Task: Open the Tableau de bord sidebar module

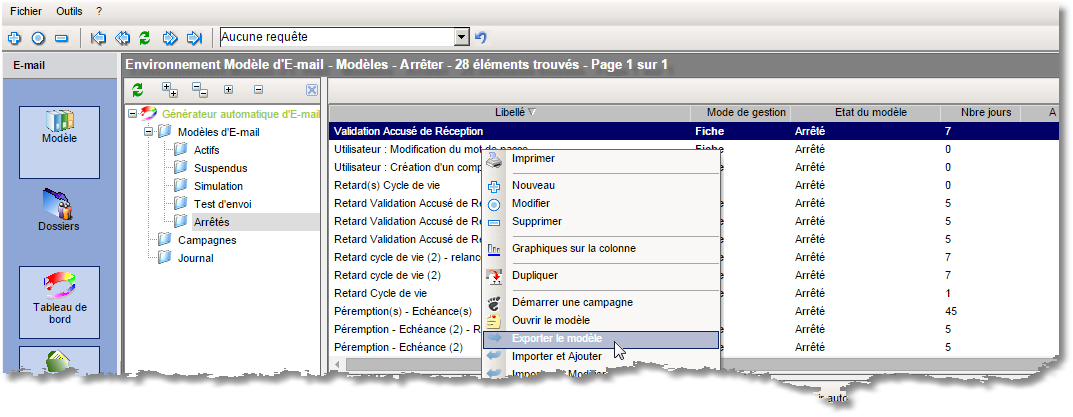Action: 60,302
